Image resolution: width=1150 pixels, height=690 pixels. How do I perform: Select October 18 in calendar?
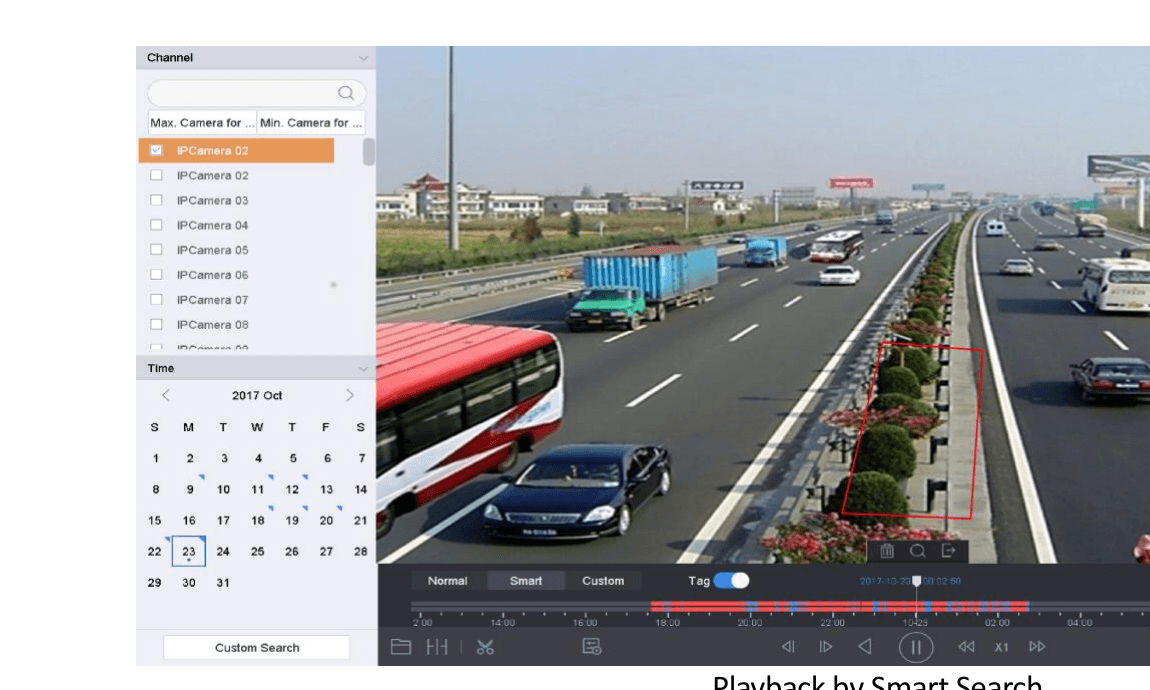click(x=257, y=521)
